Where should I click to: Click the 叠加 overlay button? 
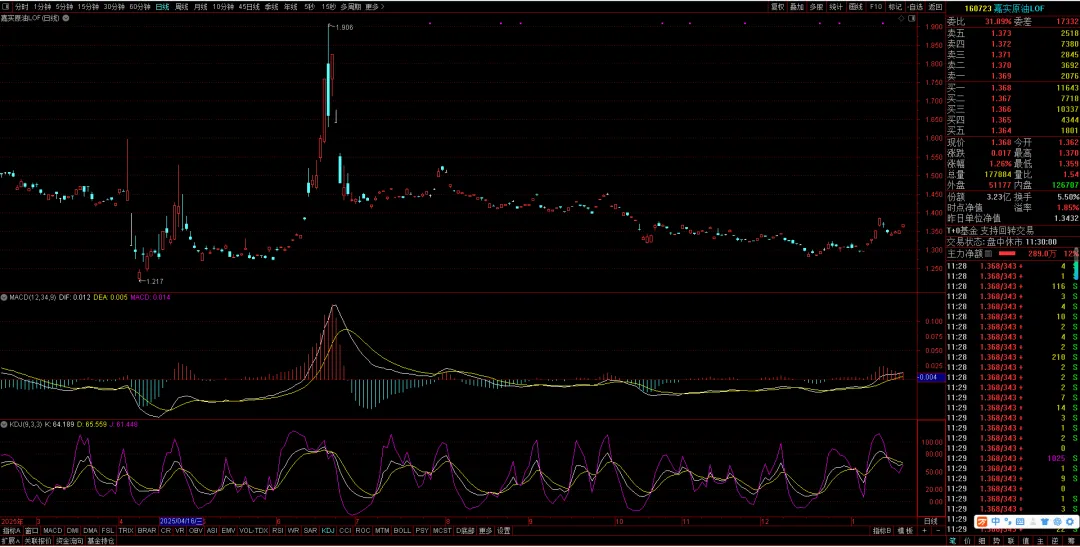click(x=797, y=7)
